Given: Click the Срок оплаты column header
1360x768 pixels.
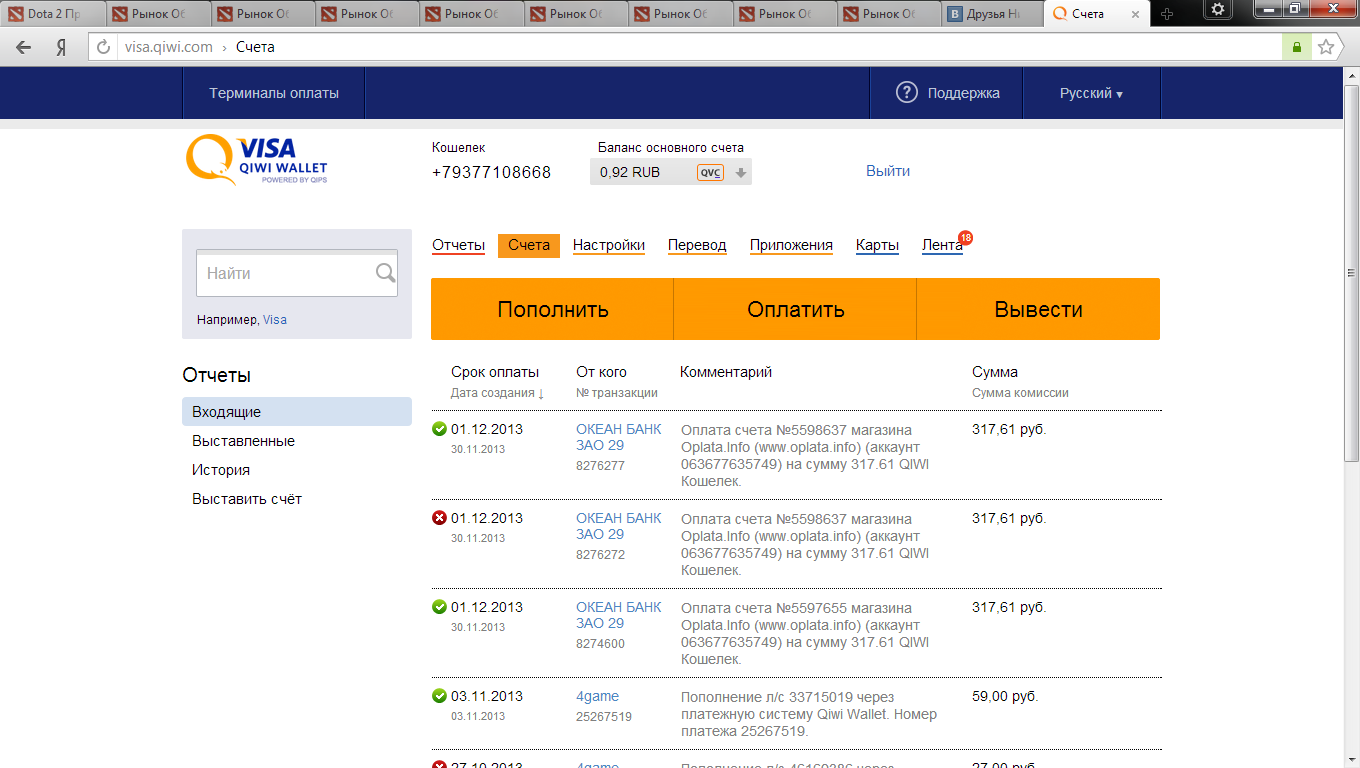Looking at the screenshot, I should tap(495, 372).
